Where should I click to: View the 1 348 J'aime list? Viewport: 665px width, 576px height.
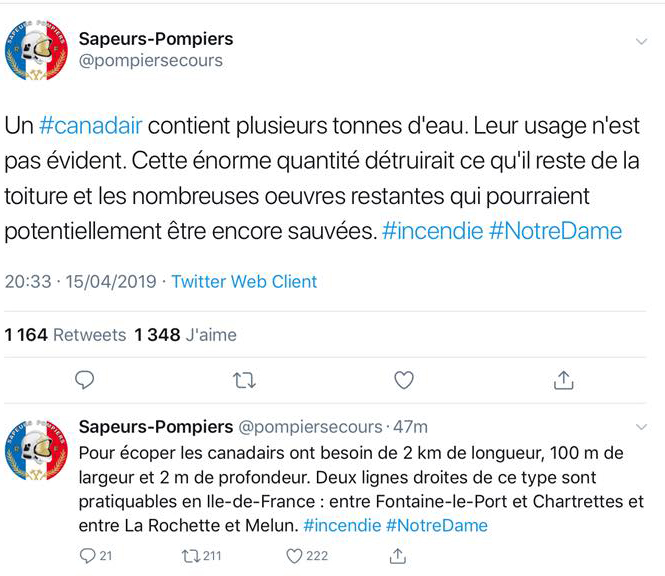pos(186,335)
